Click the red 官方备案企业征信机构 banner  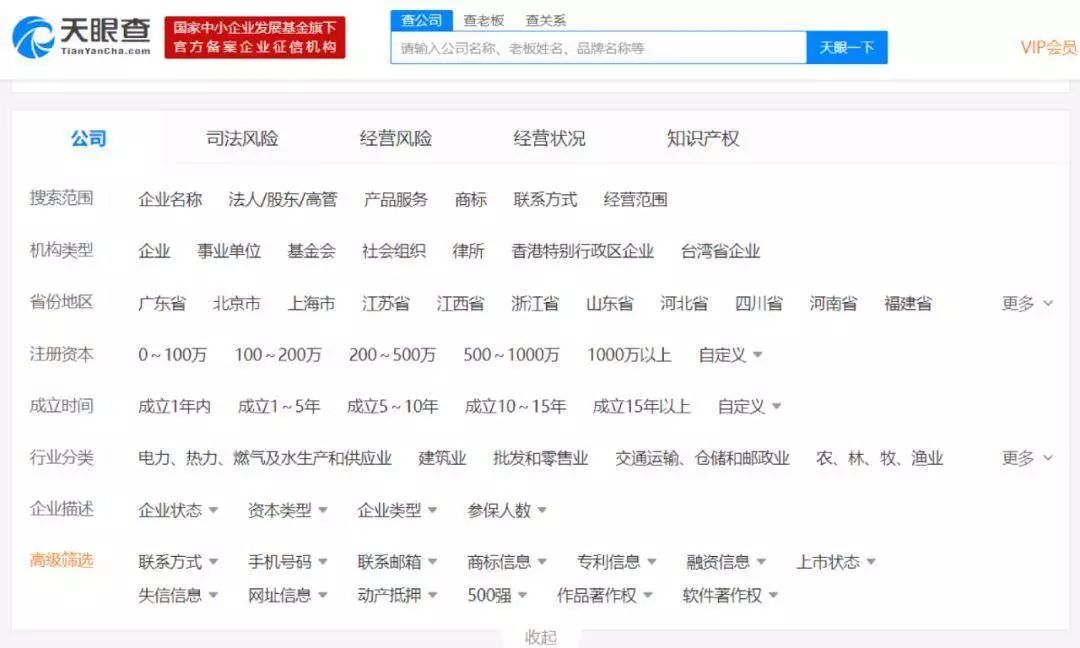pyautogui.click(x=255, y=37)
